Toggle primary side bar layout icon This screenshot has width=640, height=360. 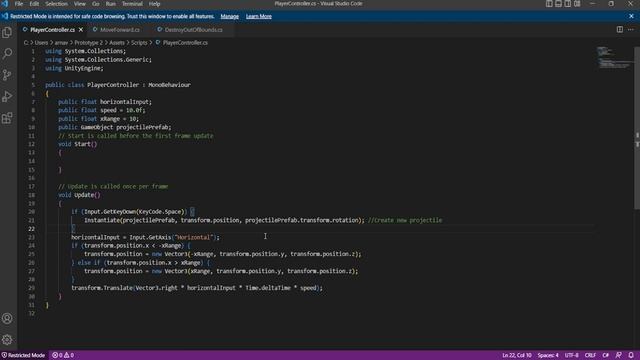pyautogui.click(x=549, y=4)
